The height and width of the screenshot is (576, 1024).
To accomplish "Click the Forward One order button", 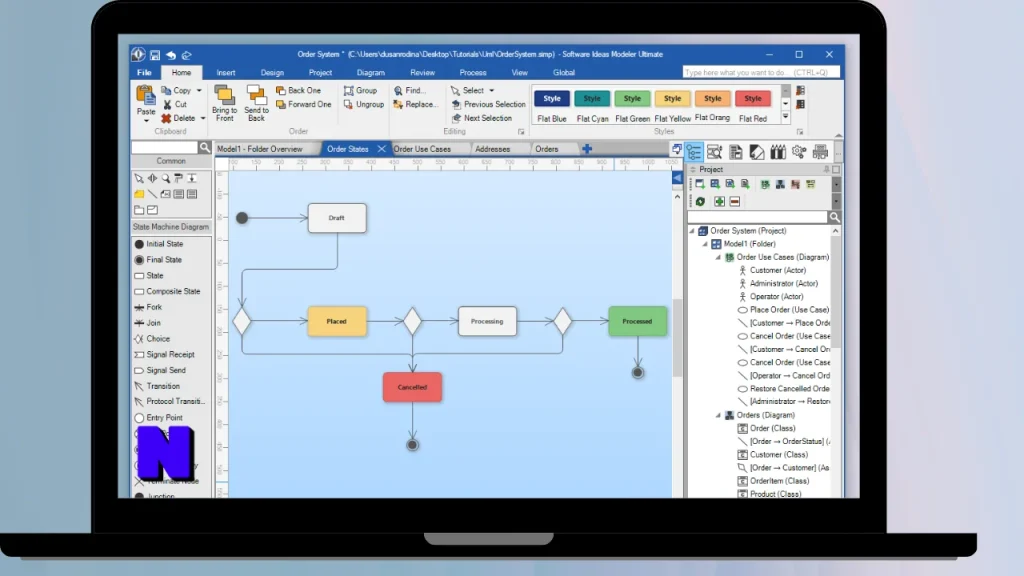I will pos(304,104).
